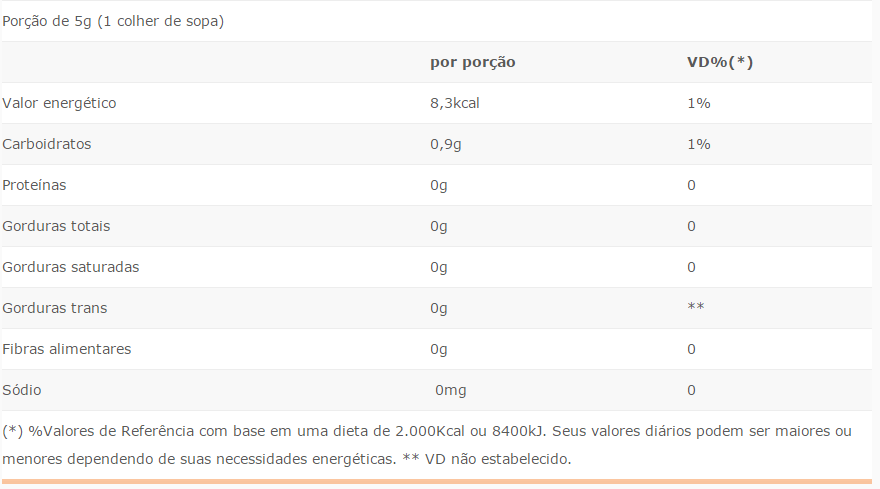Click the 'Proteínas' row label

(34, 185)
